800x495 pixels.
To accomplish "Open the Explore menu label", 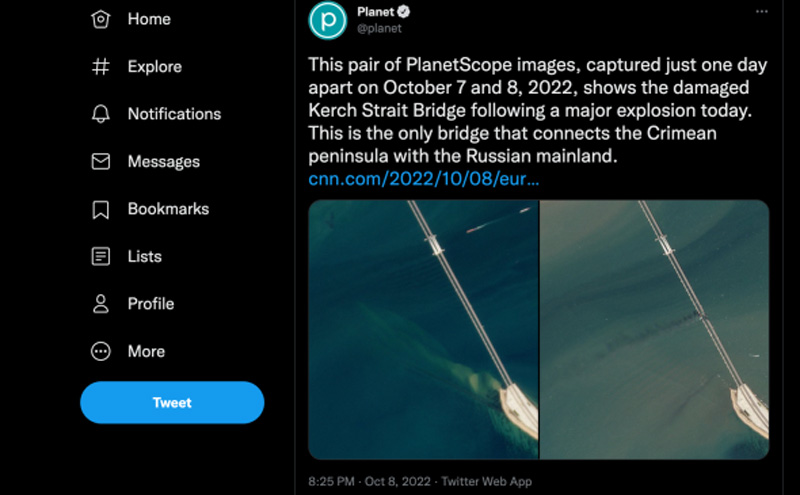I will click(155, 67).
